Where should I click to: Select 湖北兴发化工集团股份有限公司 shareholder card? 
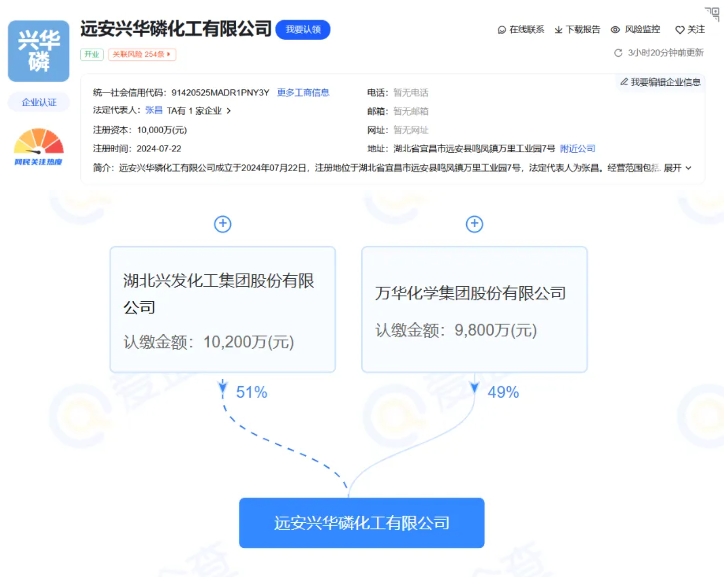[x=223, y=309]
